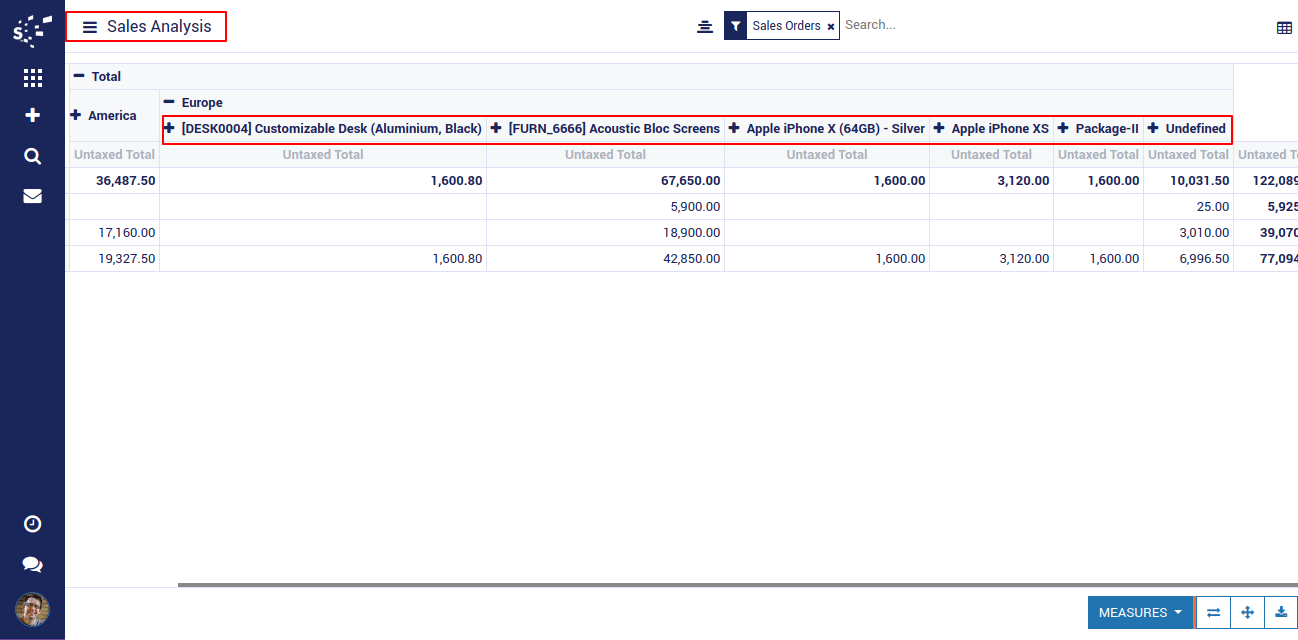Viewport: 1298px width, 640px height.
Task: Download the pivot table data
Action: point(1281,613)
